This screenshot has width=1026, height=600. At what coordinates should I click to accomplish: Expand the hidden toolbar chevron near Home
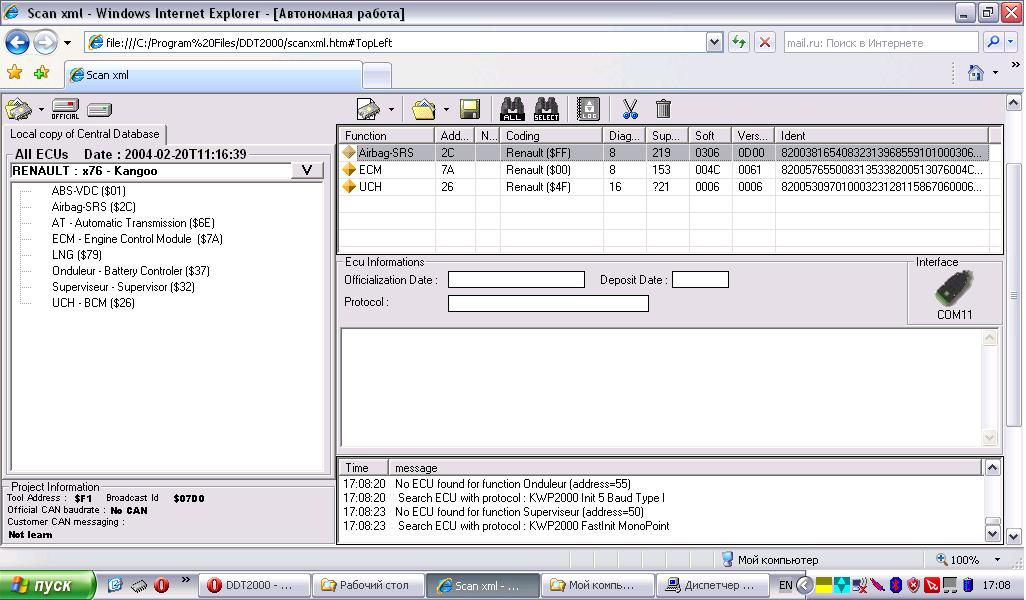[x=1015, y=65]
